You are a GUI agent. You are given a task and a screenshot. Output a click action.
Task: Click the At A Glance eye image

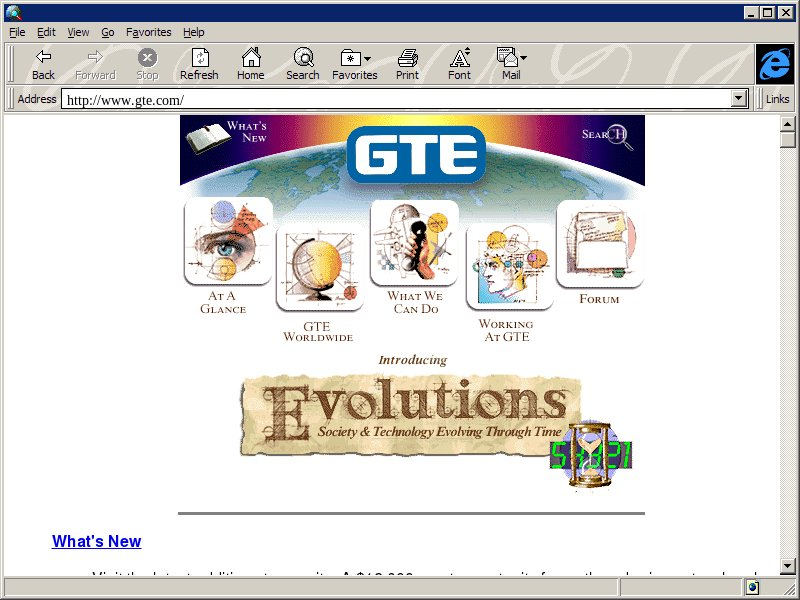point(228,242)
